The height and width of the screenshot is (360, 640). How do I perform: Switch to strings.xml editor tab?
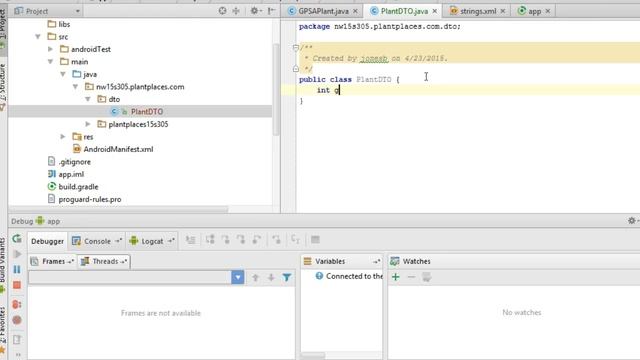coord(478,11)
